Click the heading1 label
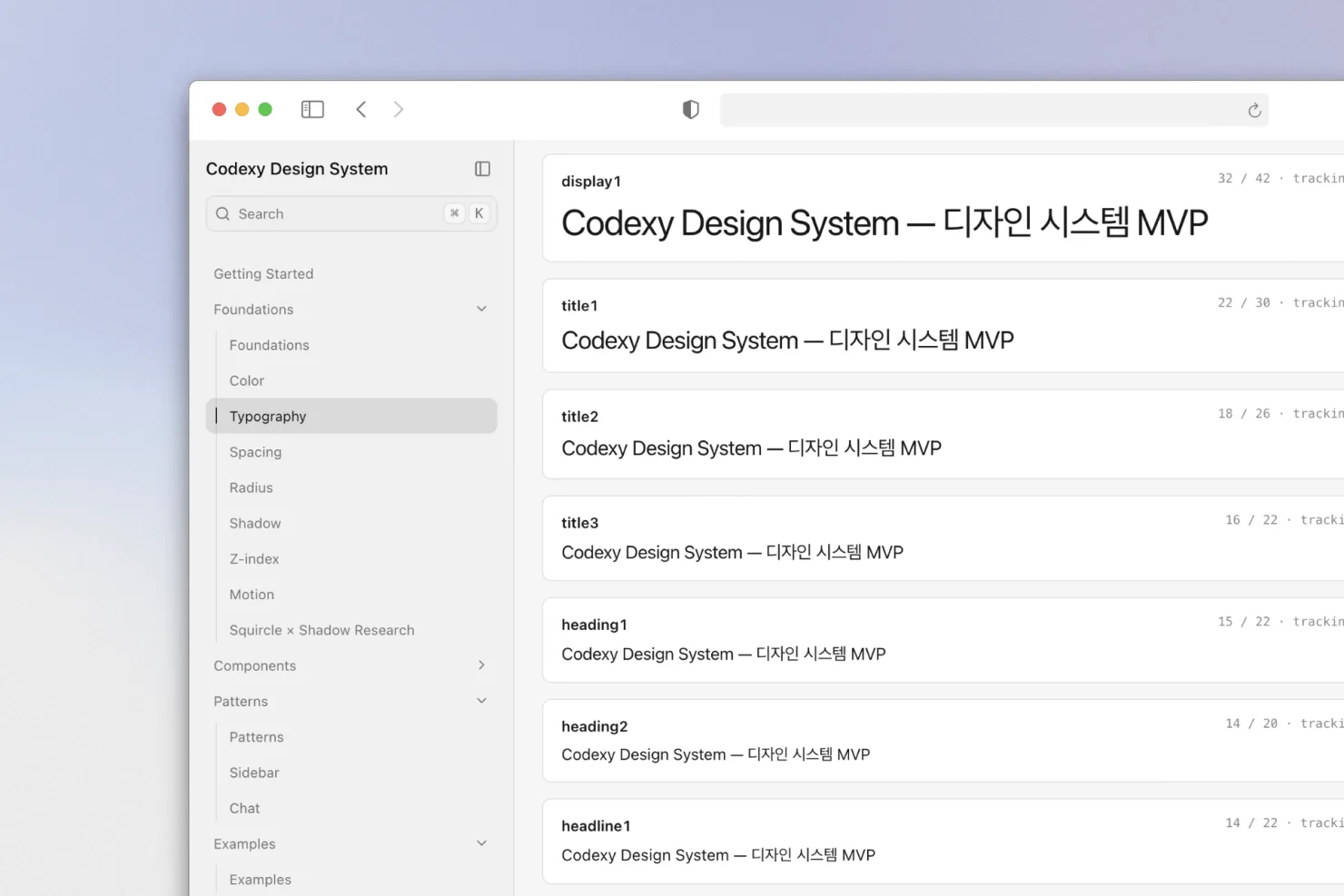 pos(594,625)
